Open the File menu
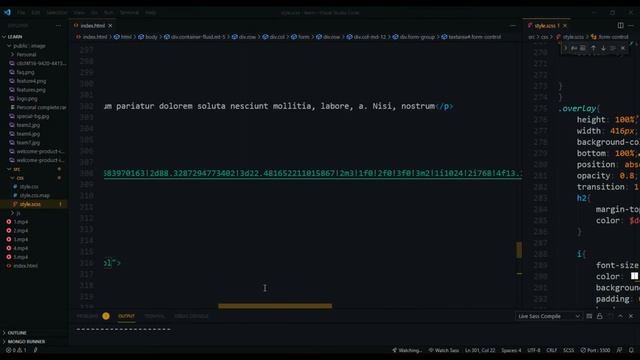640x360 pixels. 21,13
